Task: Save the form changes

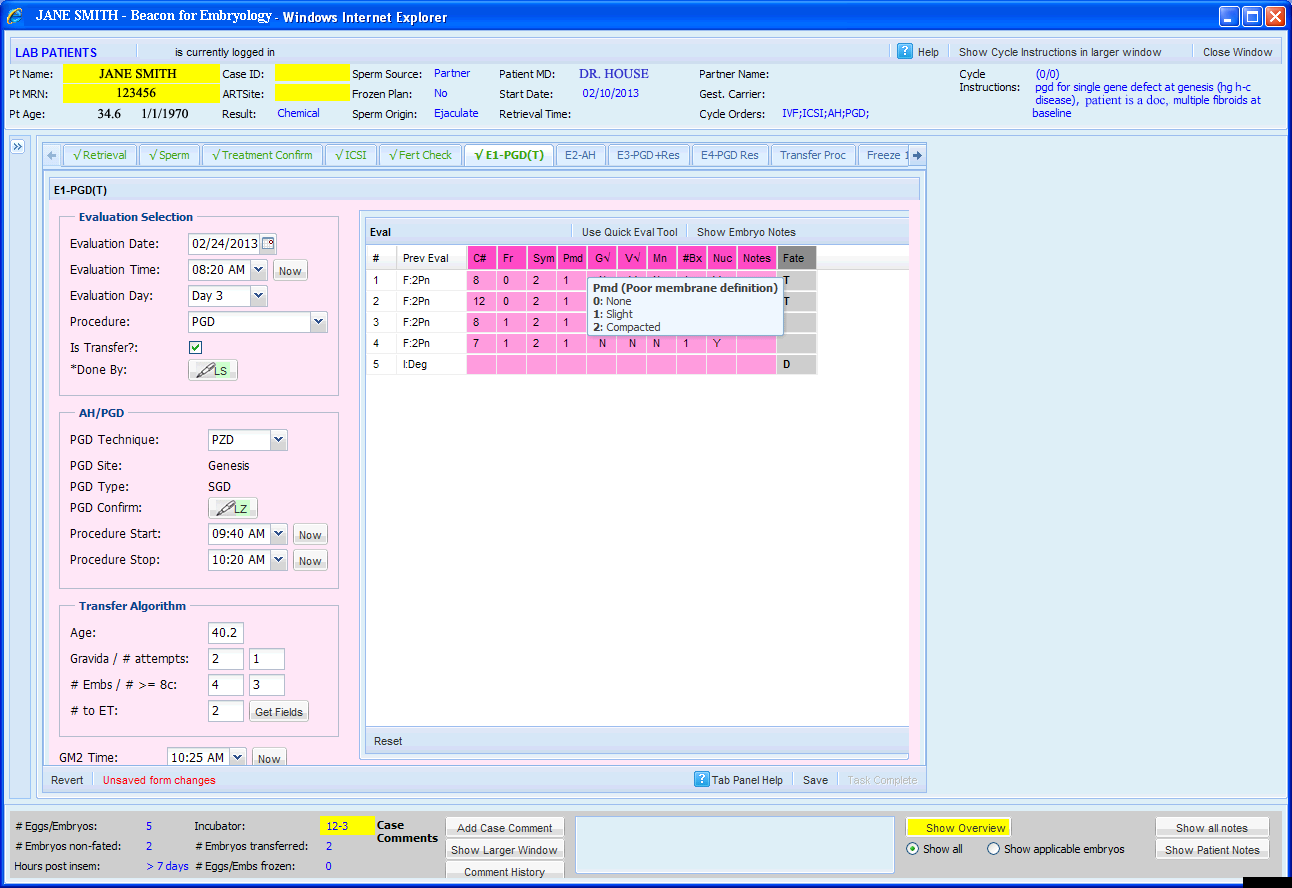Action: 815,779
